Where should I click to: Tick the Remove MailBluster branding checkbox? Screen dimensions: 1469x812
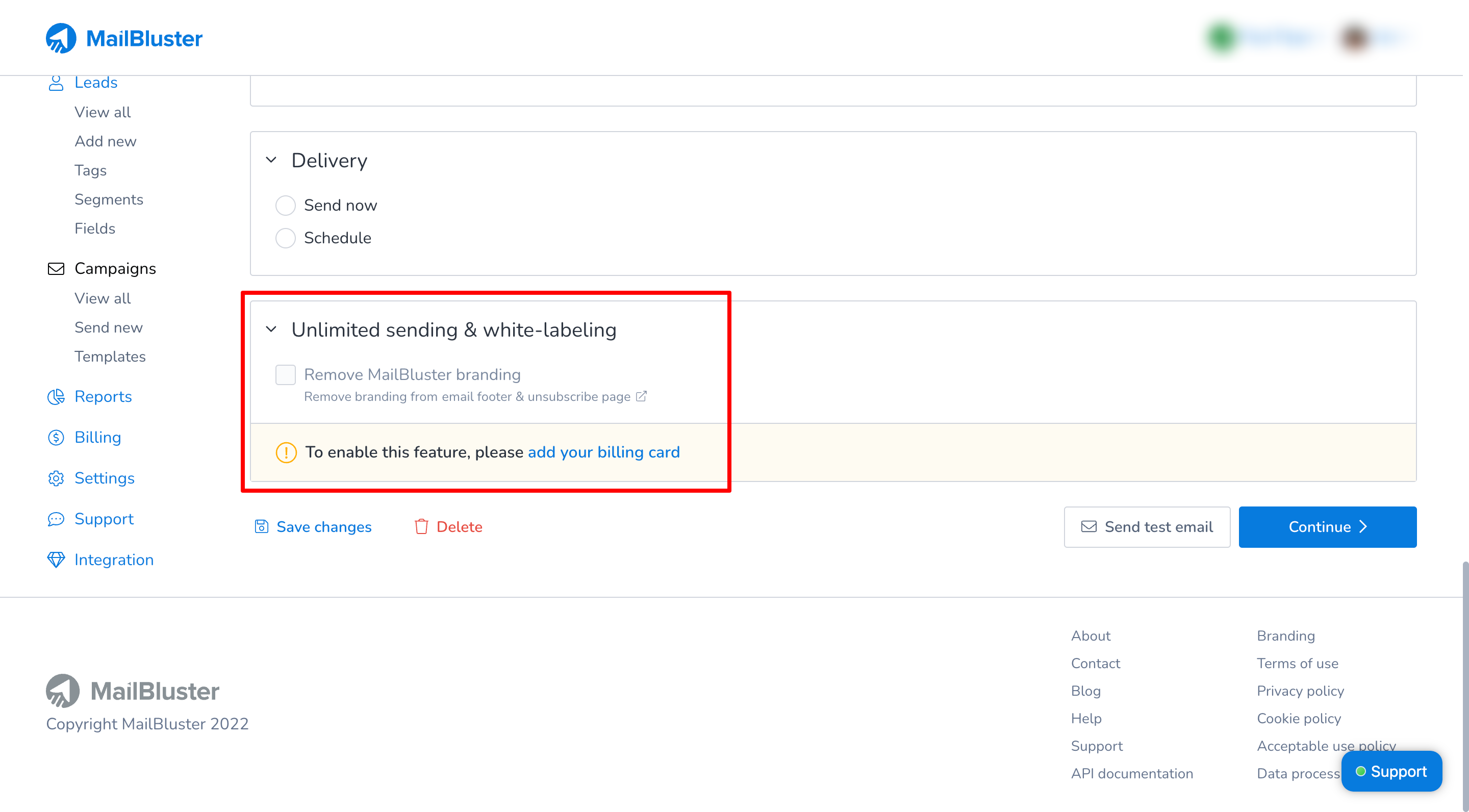[x=285, y=375]
